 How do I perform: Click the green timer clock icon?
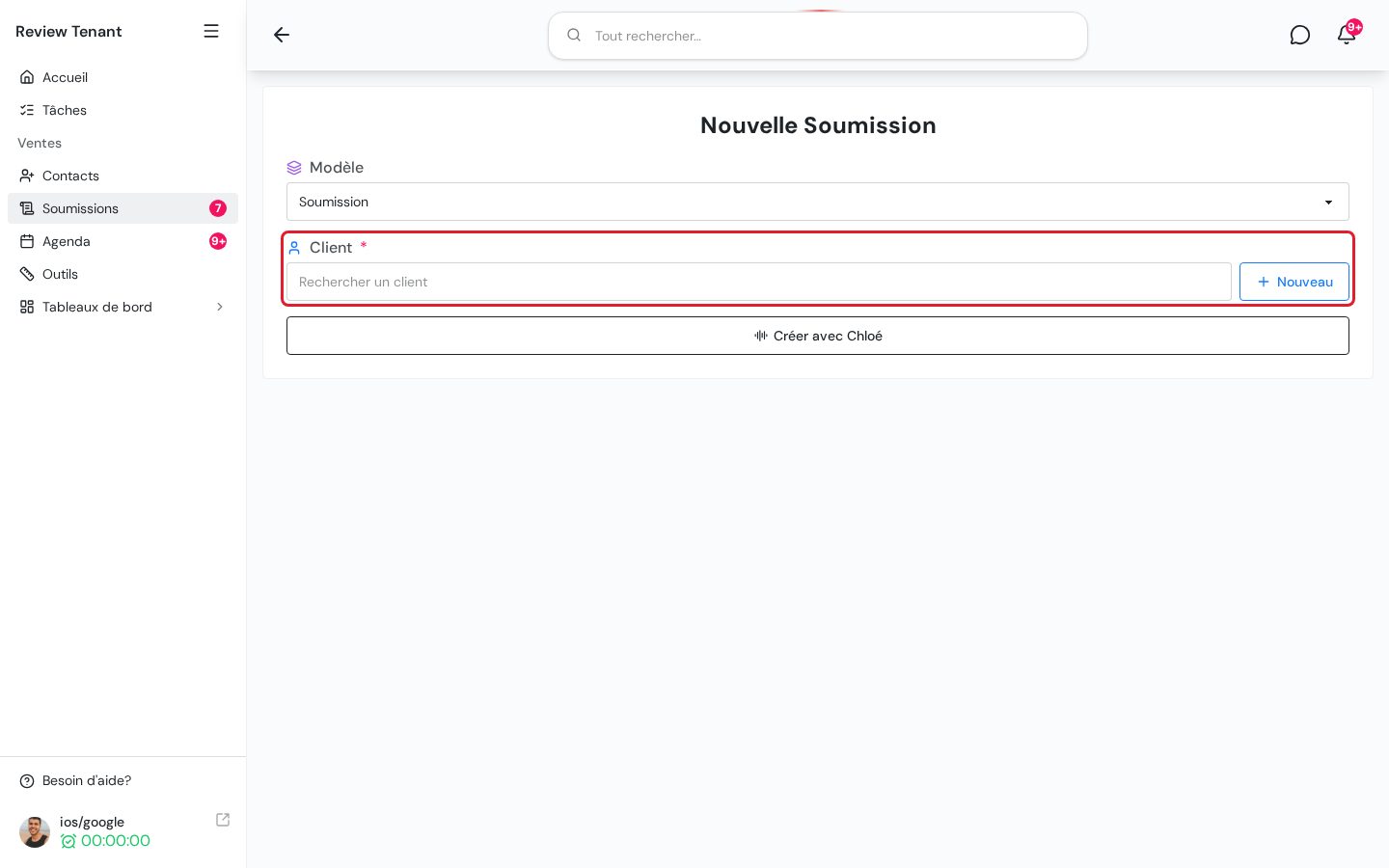68,841
